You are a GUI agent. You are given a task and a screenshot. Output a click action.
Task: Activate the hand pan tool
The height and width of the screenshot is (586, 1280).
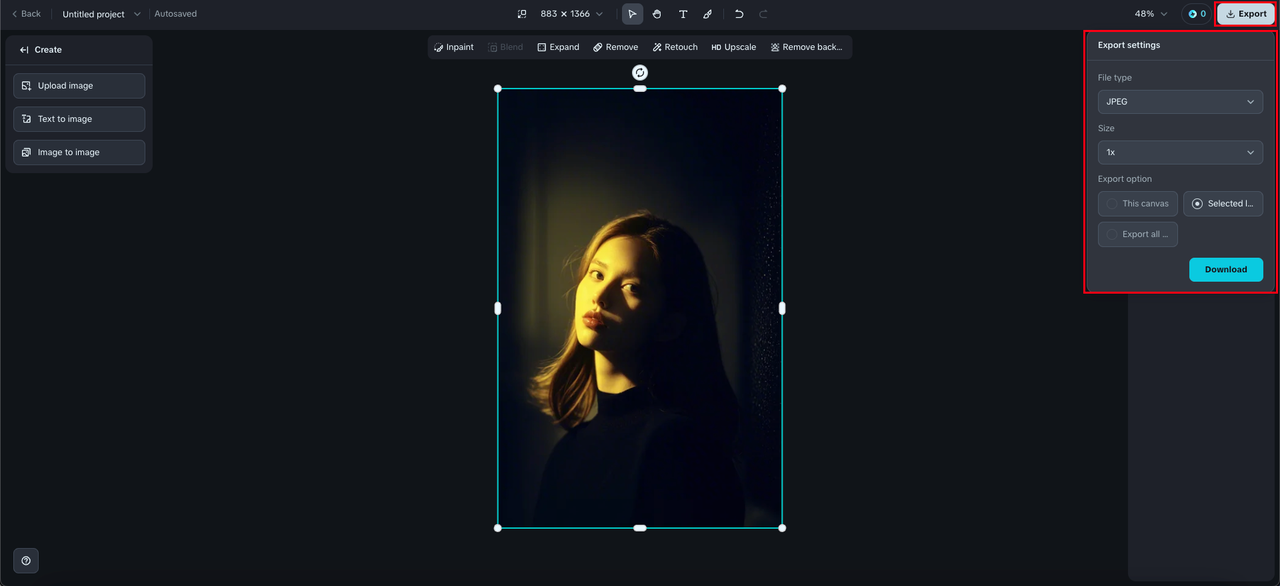(x=657, y=14)
